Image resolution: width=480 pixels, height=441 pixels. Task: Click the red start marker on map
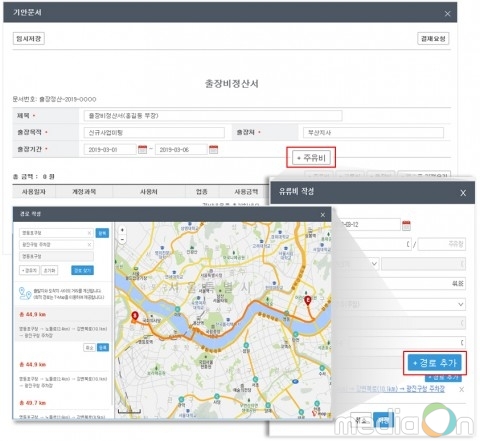pyautogui.click(x=135, y=316)
